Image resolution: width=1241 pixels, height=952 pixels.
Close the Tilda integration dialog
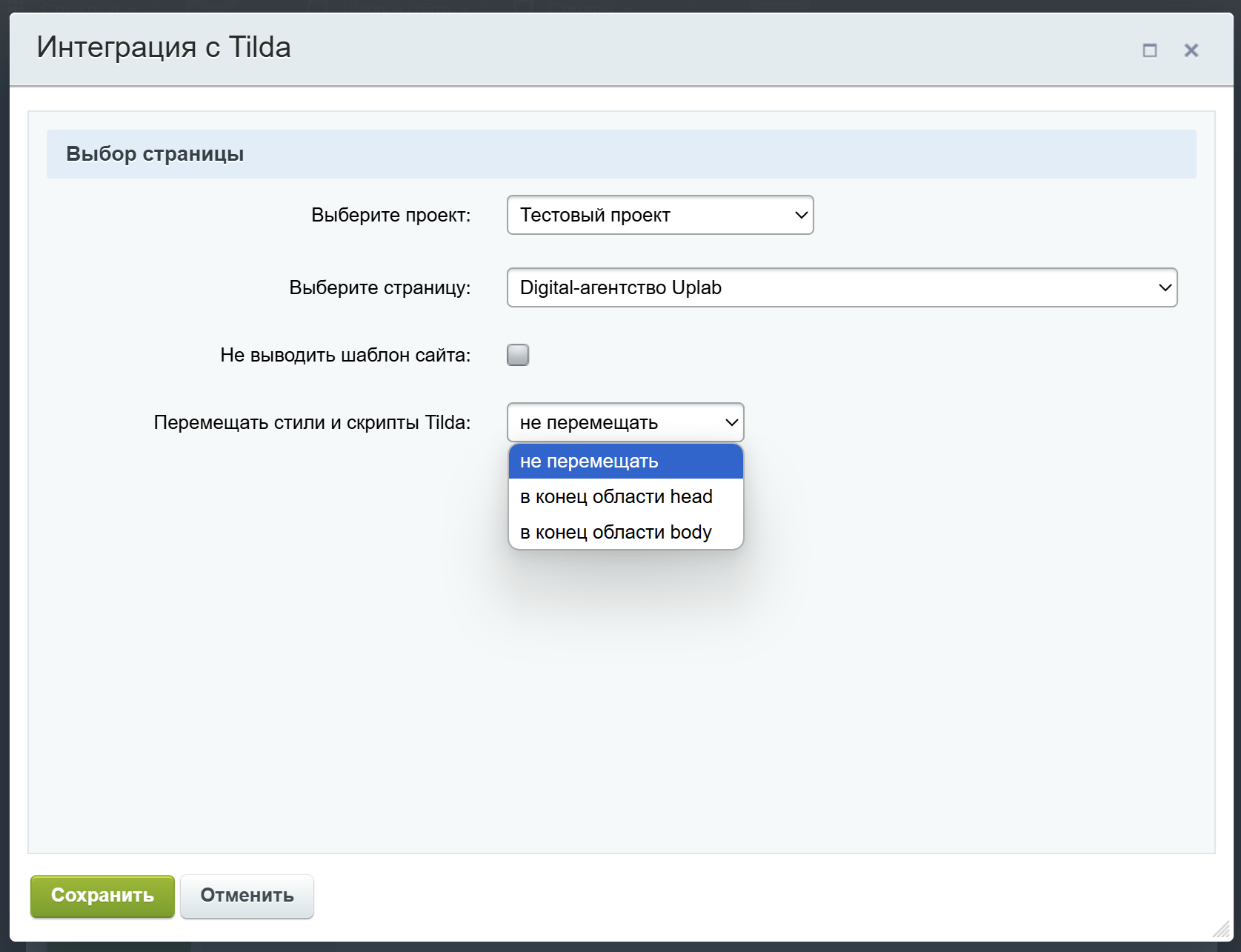click(x=1191, y=50)
